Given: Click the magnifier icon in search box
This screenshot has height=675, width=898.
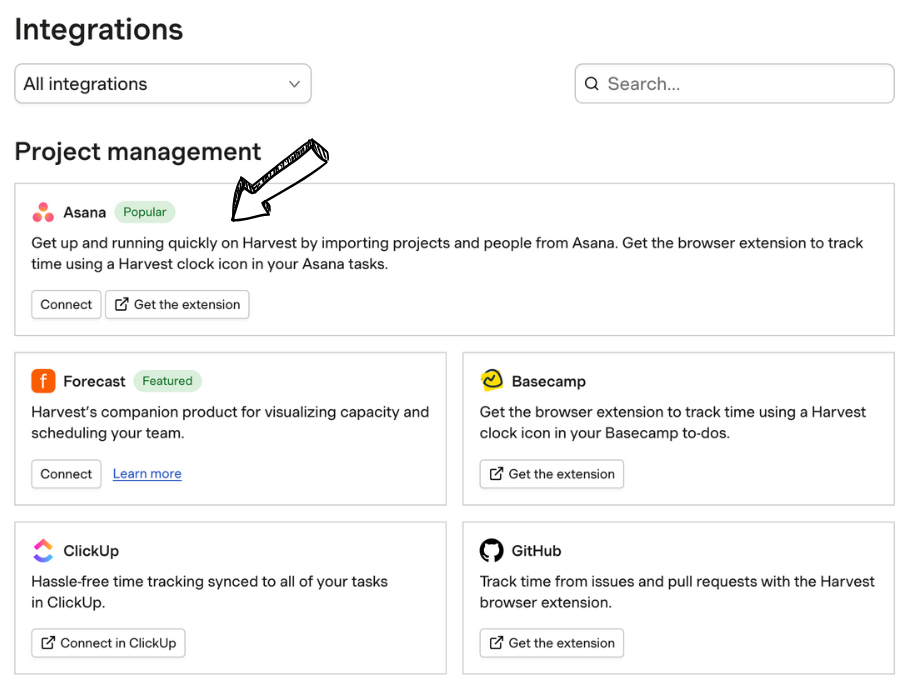Looking at the screenshot, I should 592,84.
